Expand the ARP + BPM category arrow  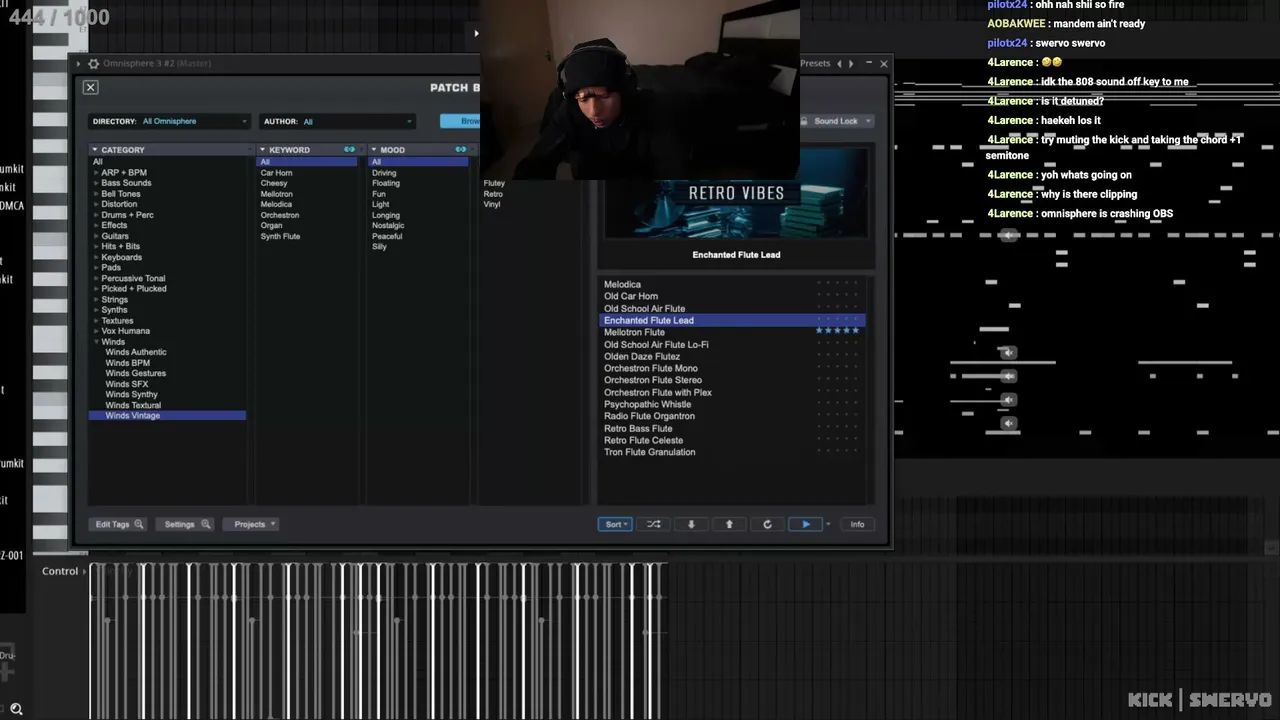[96, 173]
